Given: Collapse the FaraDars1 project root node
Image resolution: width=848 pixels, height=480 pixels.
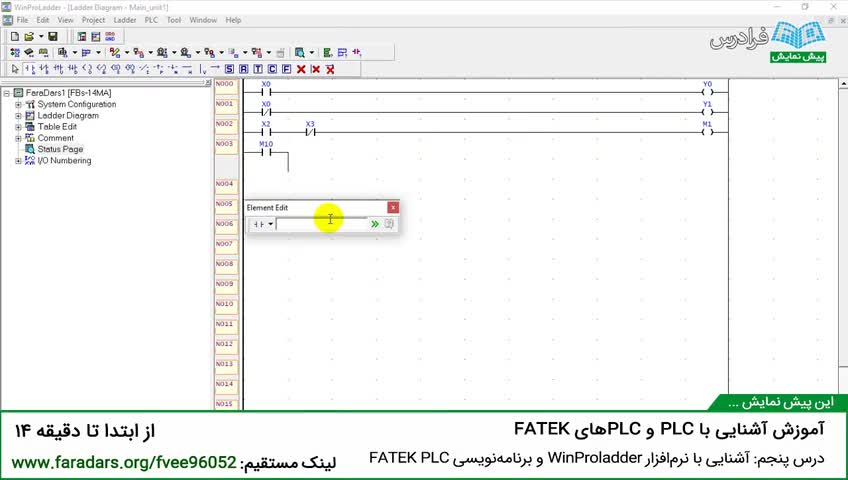Looking at the screenshot, I should click(6, 93).
